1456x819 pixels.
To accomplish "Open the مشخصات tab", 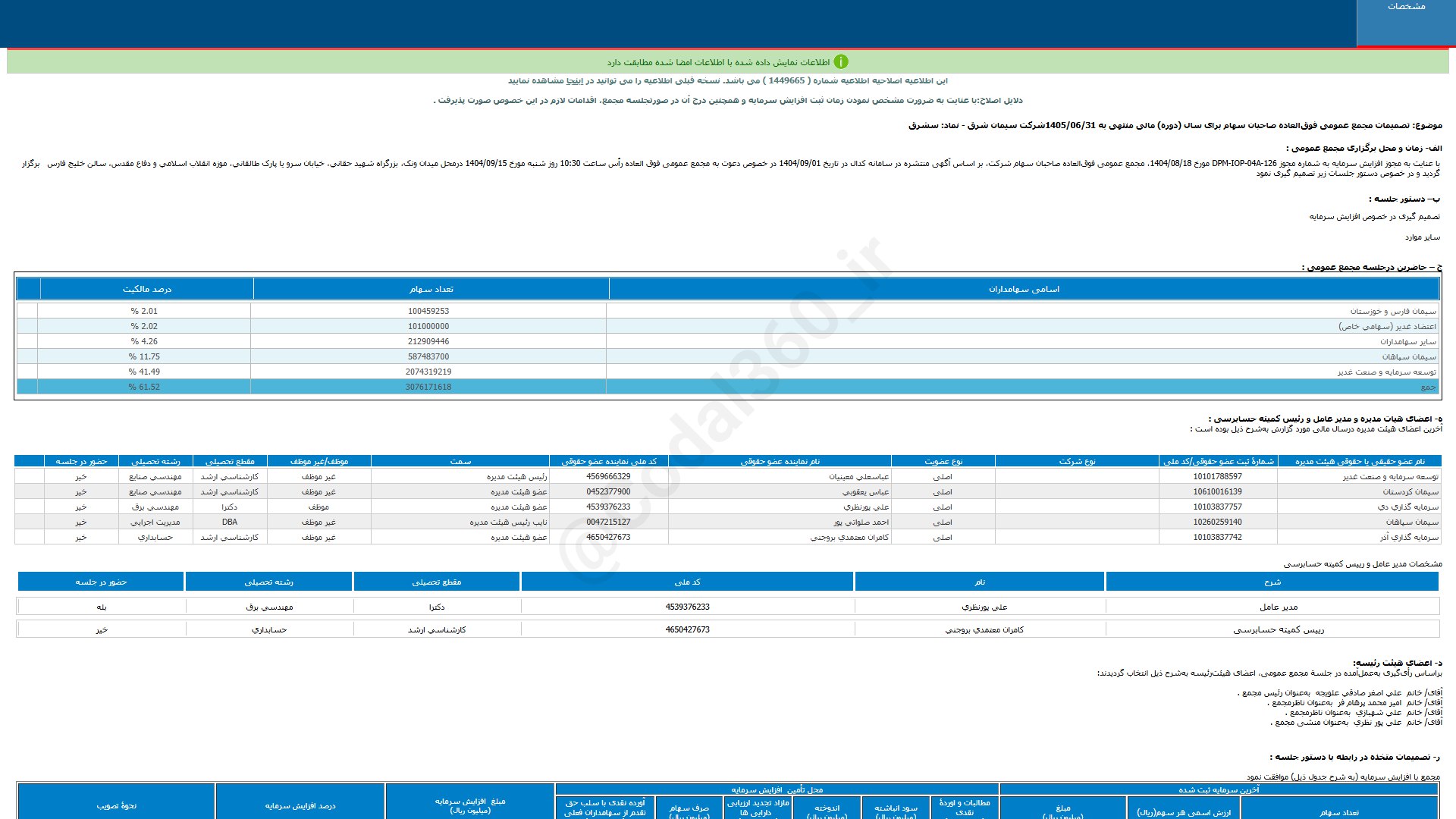I will (1406, 7).
